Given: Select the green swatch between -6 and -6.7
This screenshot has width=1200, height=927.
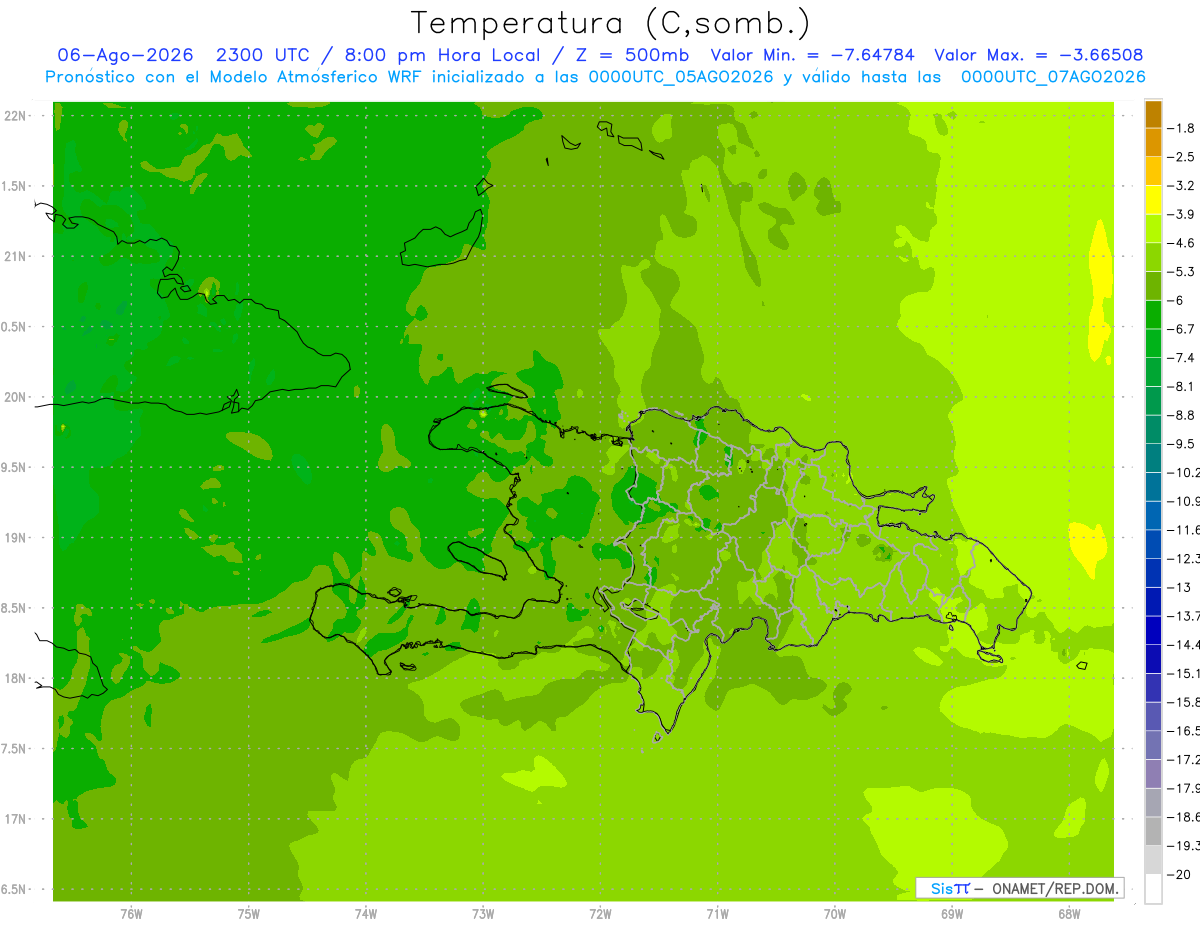Looking at the screenshot, I should [x=1153, y=315].
